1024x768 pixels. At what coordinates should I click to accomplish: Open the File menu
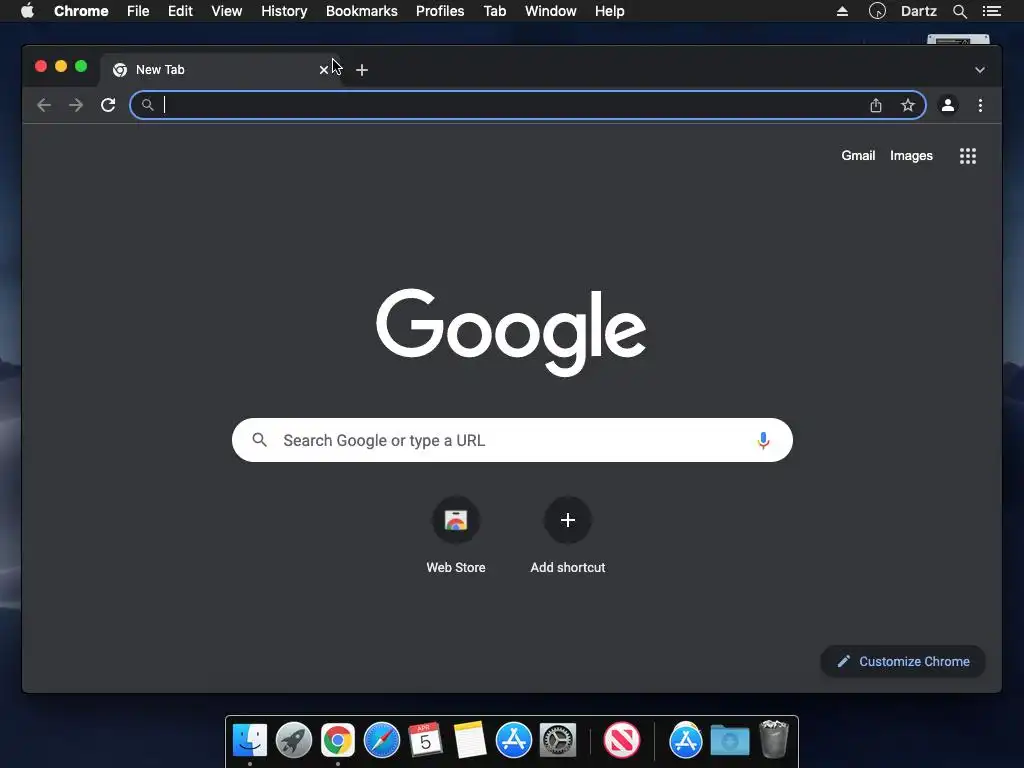pyautogui.click(x=138, y=11)
